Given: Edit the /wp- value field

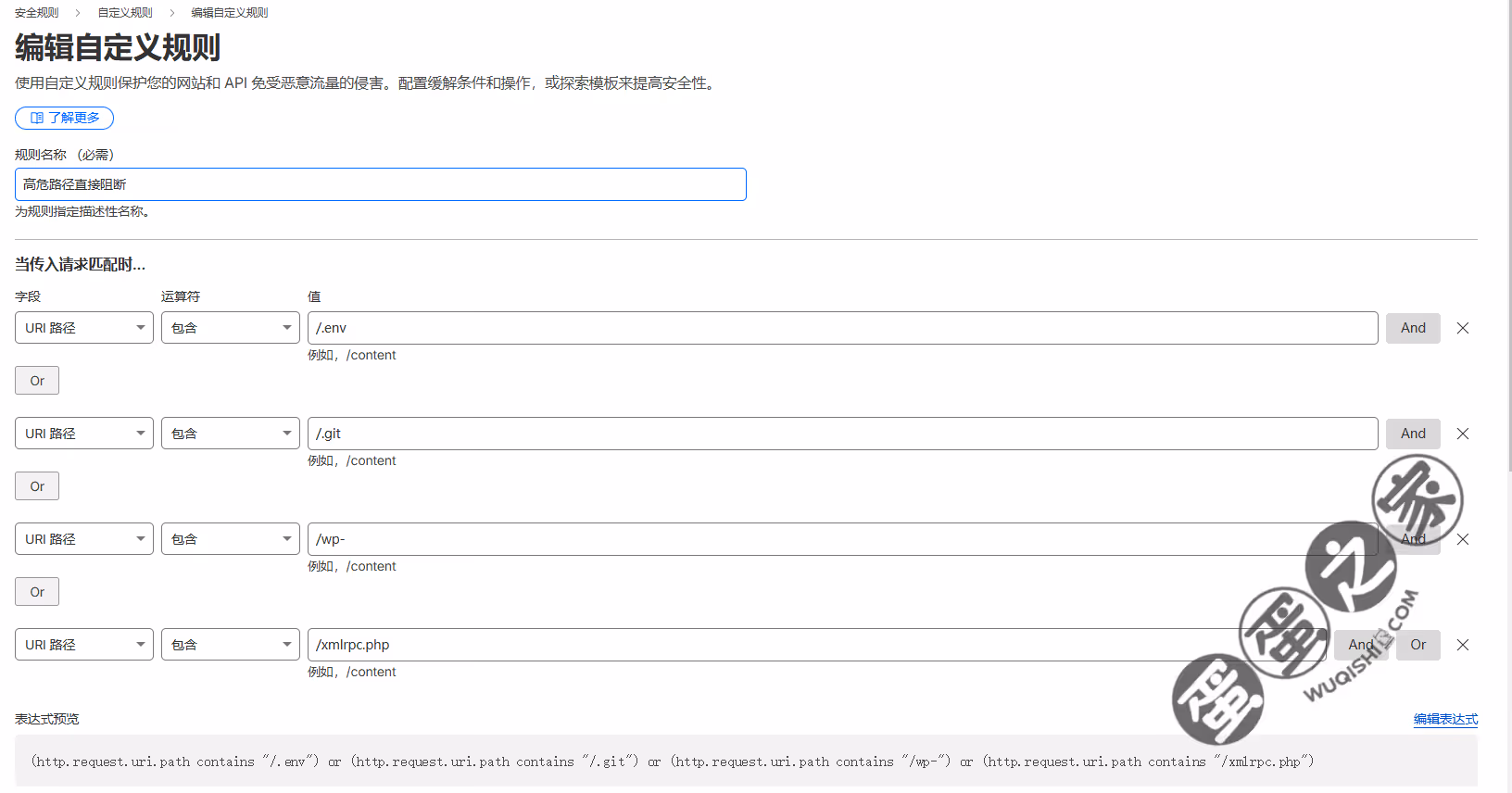Looking at the screenshot, I should [x=843, y=539].
